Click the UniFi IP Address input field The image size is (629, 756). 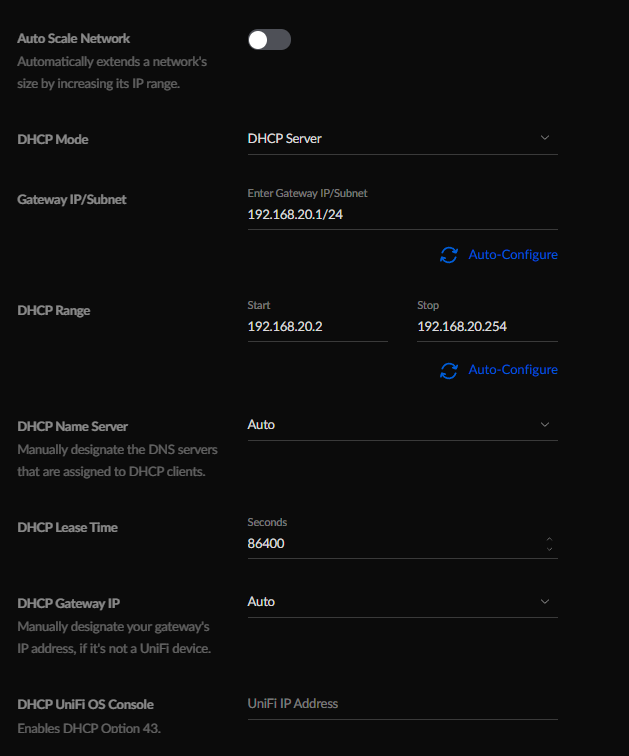point(402,704)
